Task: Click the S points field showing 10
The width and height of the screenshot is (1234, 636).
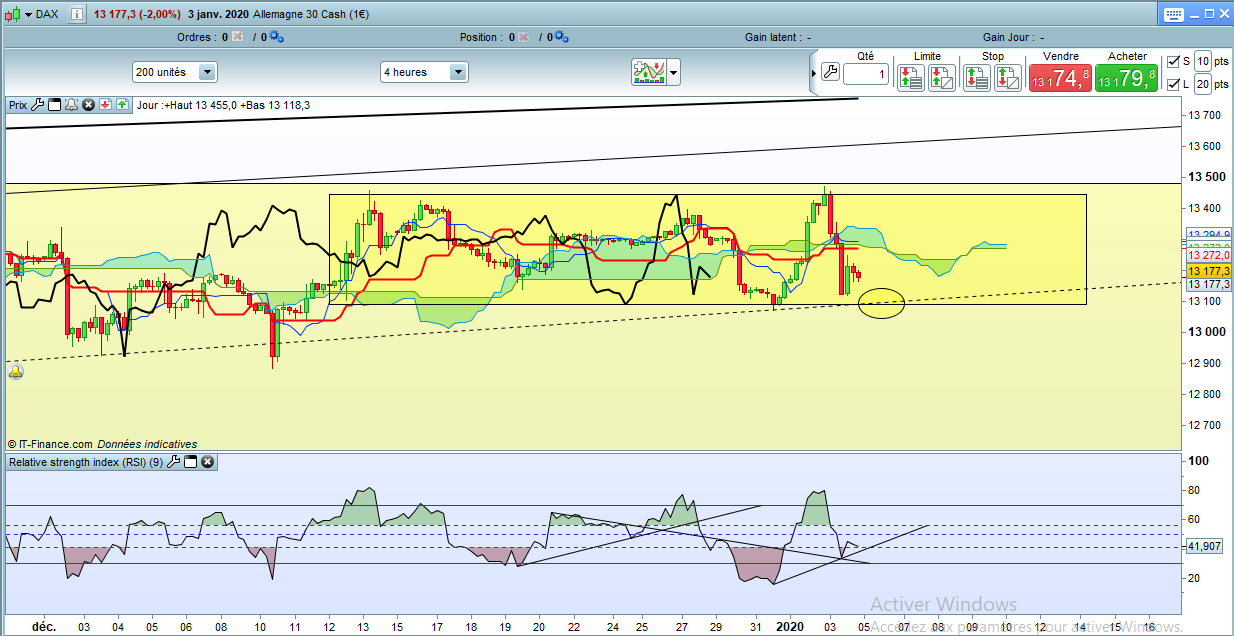Action: click(1203, 62)
